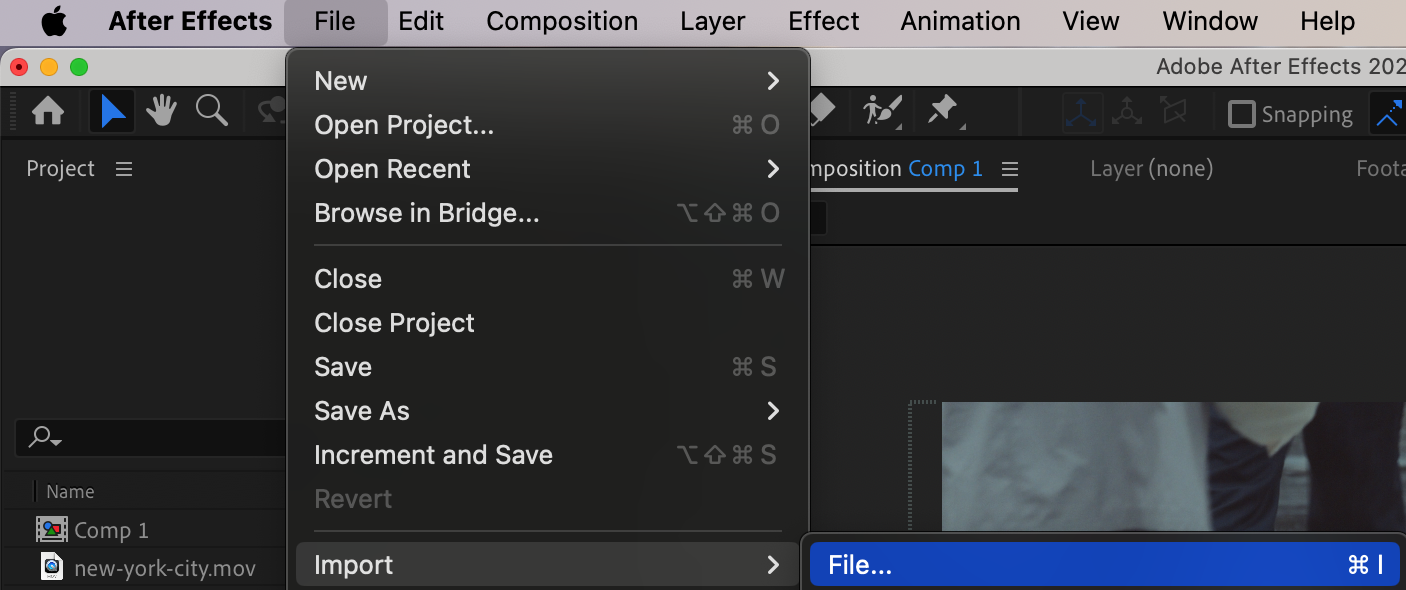Open the Apple menu
The image size is (1406, 590).
click(x=54, y=21)
